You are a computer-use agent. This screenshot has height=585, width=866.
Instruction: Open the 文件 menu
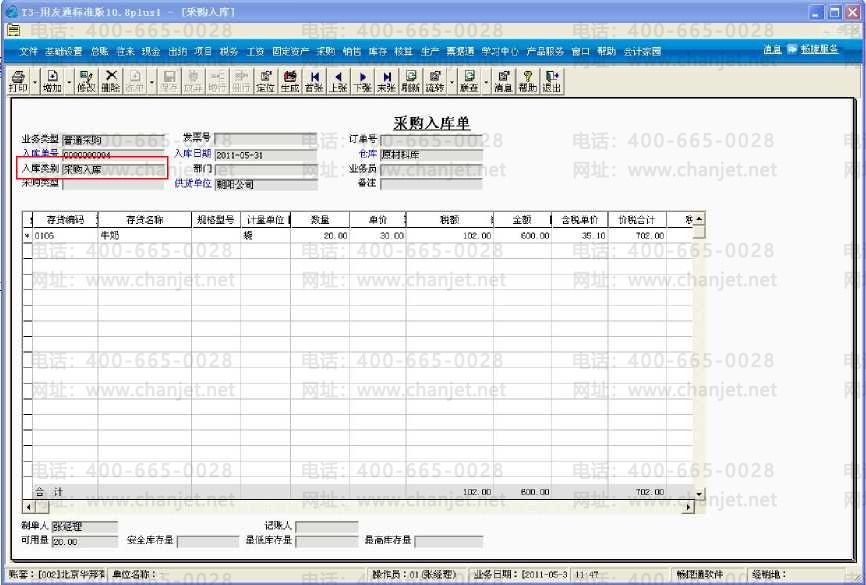[x=28, y=51]
